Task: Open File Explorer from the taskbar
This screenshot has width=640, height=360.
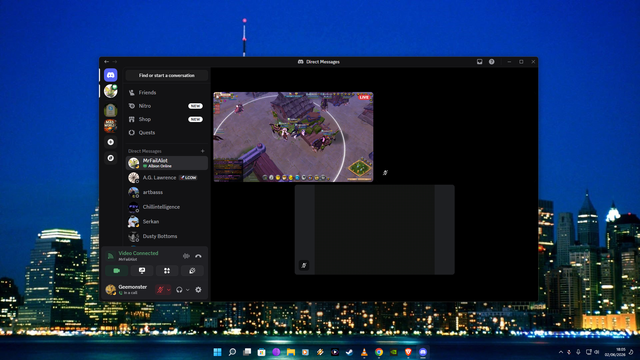Action: click(291, 352)
